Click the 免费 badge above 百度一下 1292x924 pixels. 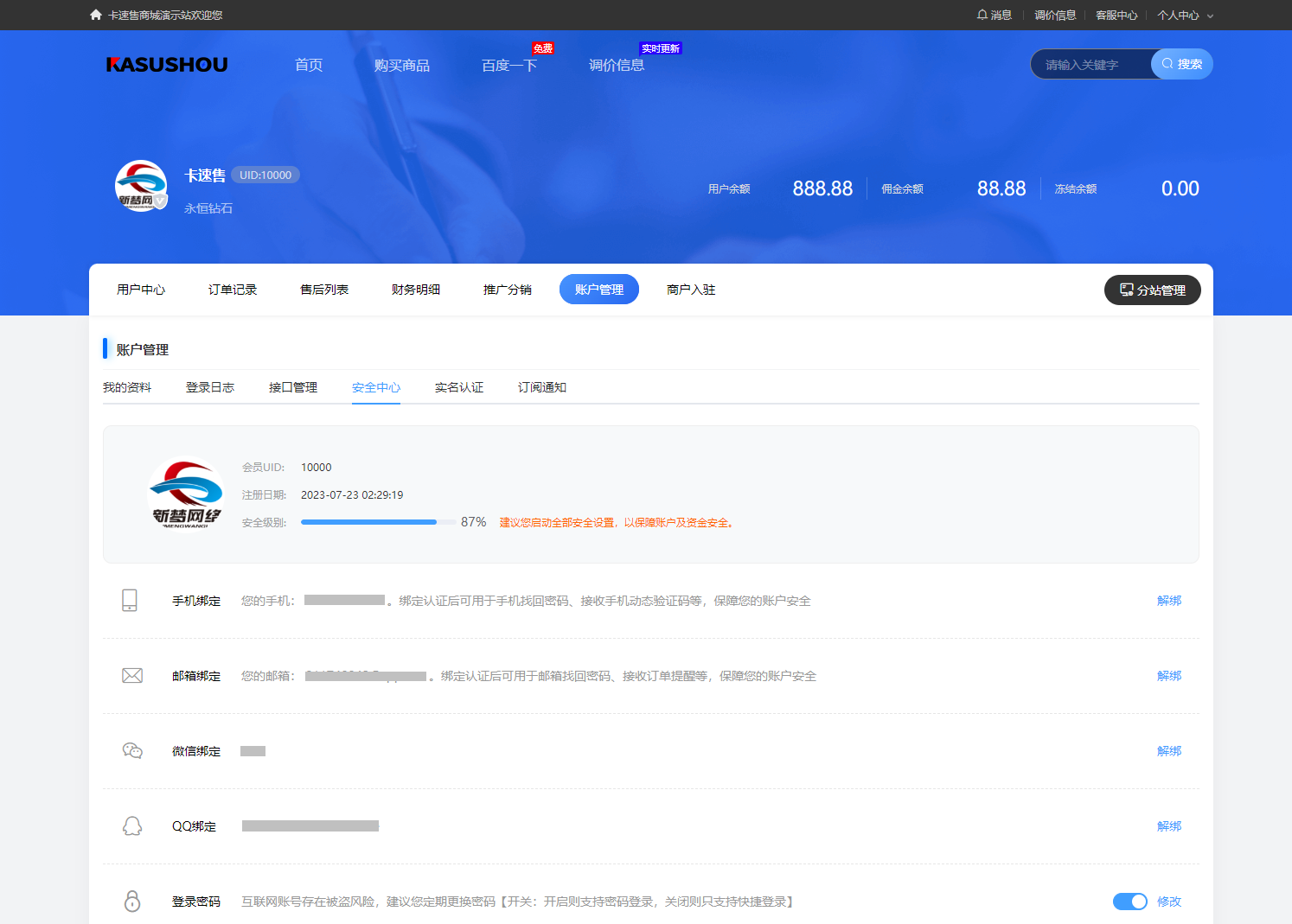click(543, 48)
